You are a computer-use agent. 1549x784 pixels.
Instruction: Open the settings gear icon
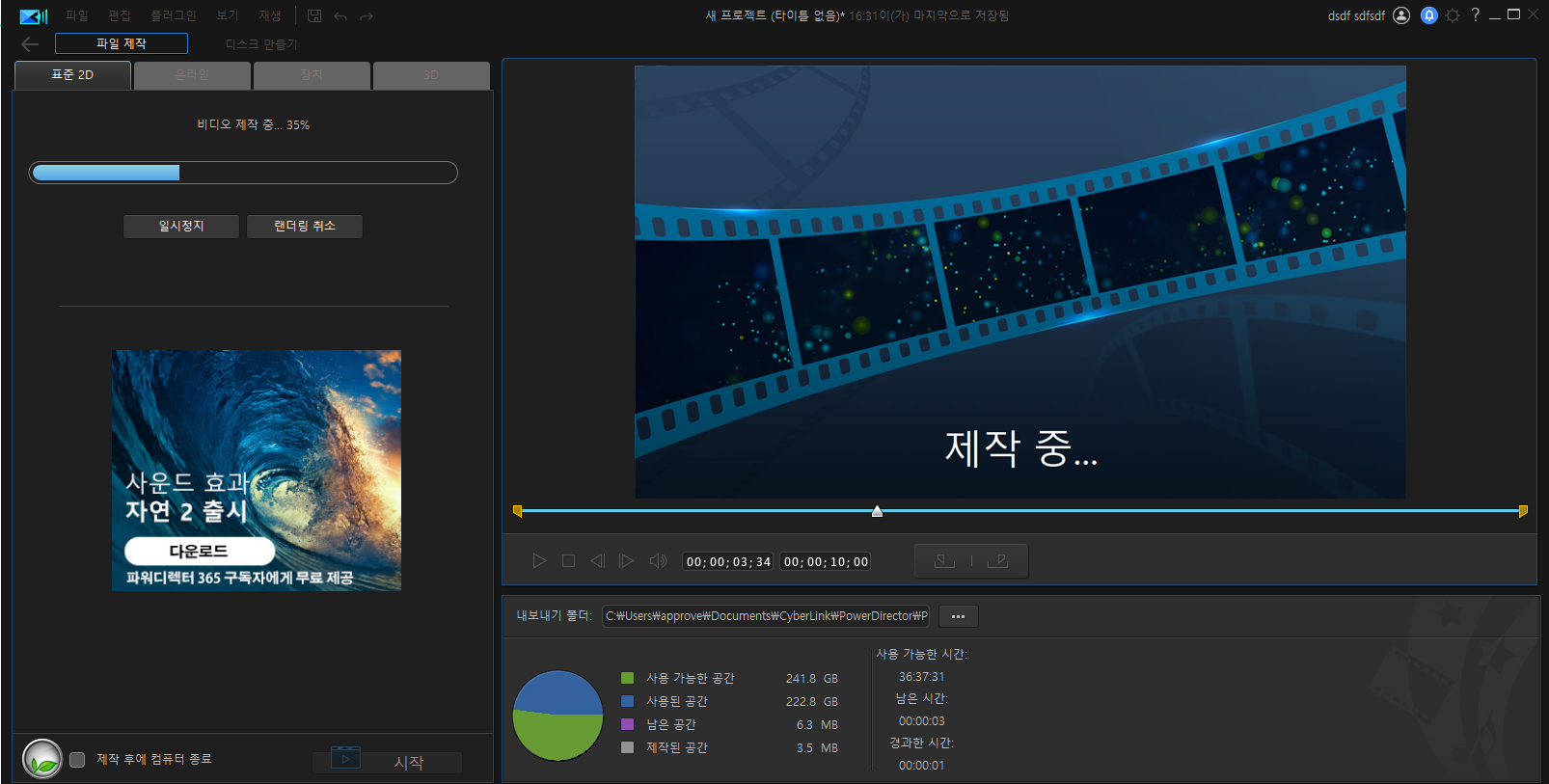(1453, 15)
